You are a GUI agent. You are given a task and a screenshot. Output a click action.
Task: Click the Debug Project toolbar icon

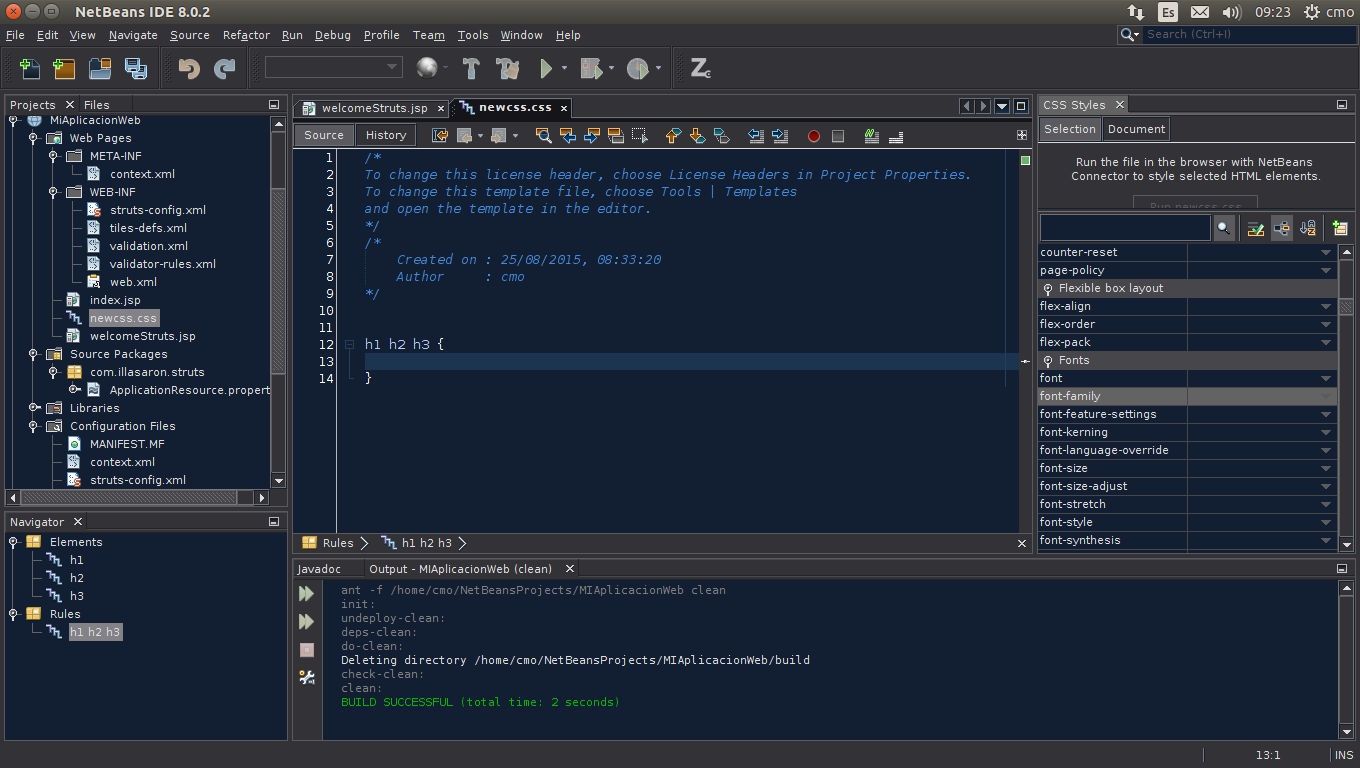pyautogui.click(x=591, y=68)
